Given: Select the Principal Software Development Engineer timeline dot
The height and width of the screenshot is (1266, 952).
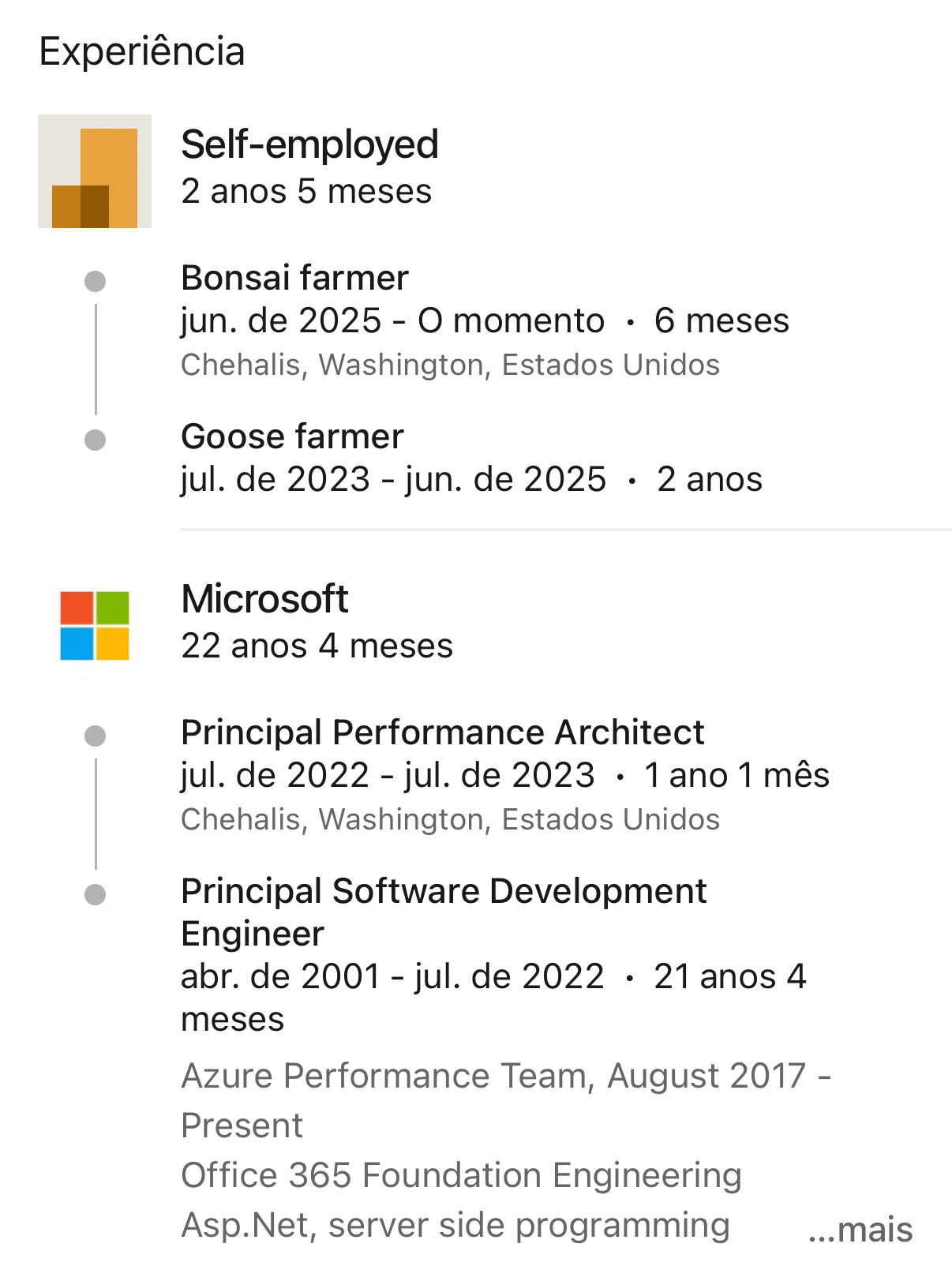Looking at the screenshot, I should tap(96, 894).
